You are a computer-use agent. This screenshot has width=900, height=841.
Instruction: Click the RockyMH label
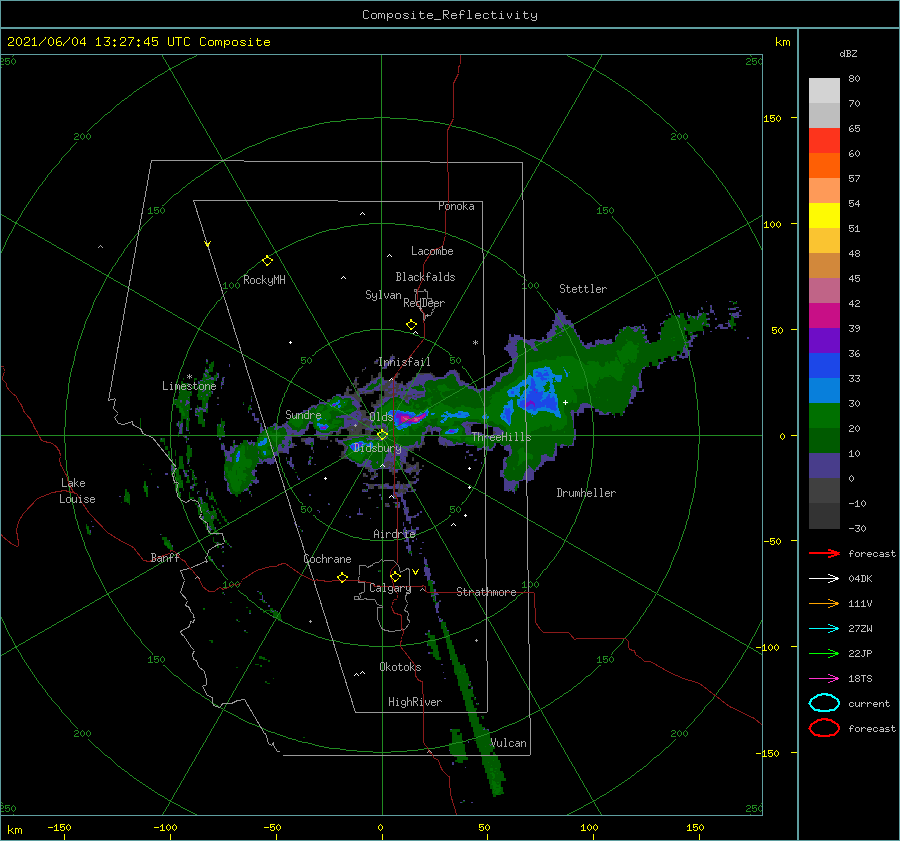[264, 280]
